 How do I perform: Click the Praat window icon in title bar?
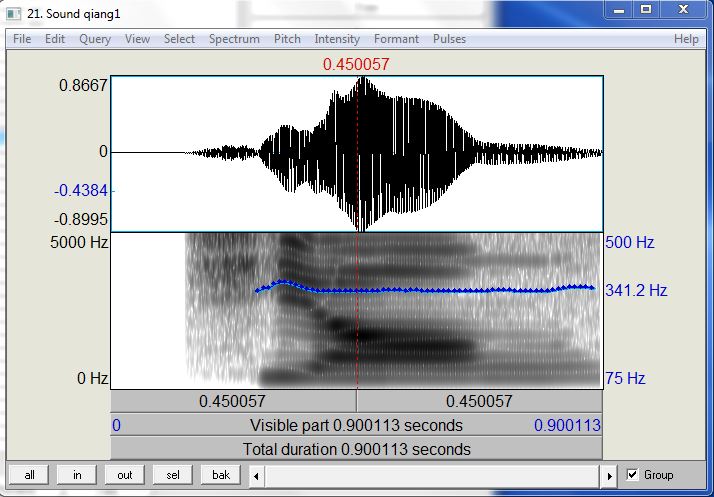pos(14,14)
